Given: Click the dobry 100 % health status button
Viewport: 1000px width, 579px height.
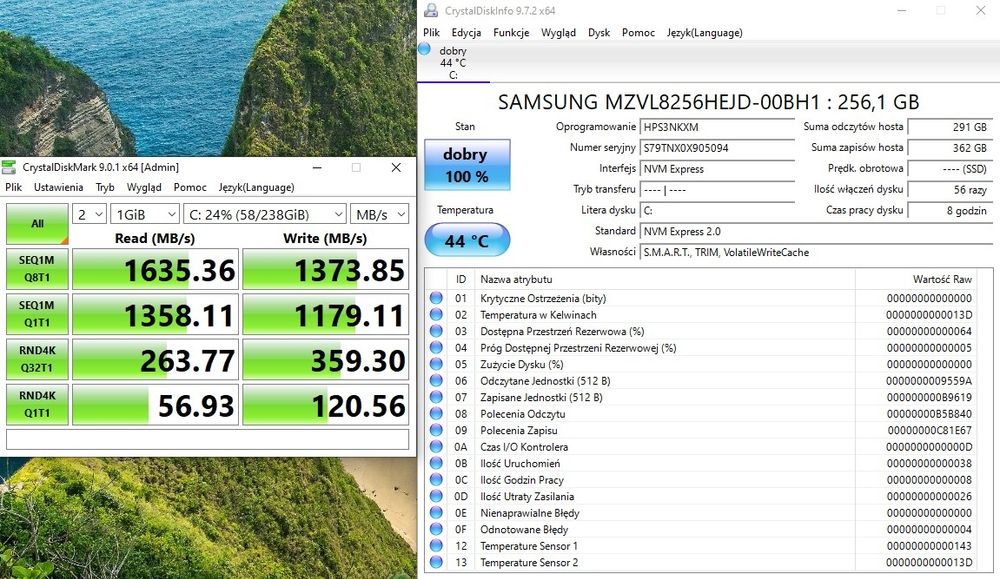Looking at the screenshot, I should click(467, 165).
